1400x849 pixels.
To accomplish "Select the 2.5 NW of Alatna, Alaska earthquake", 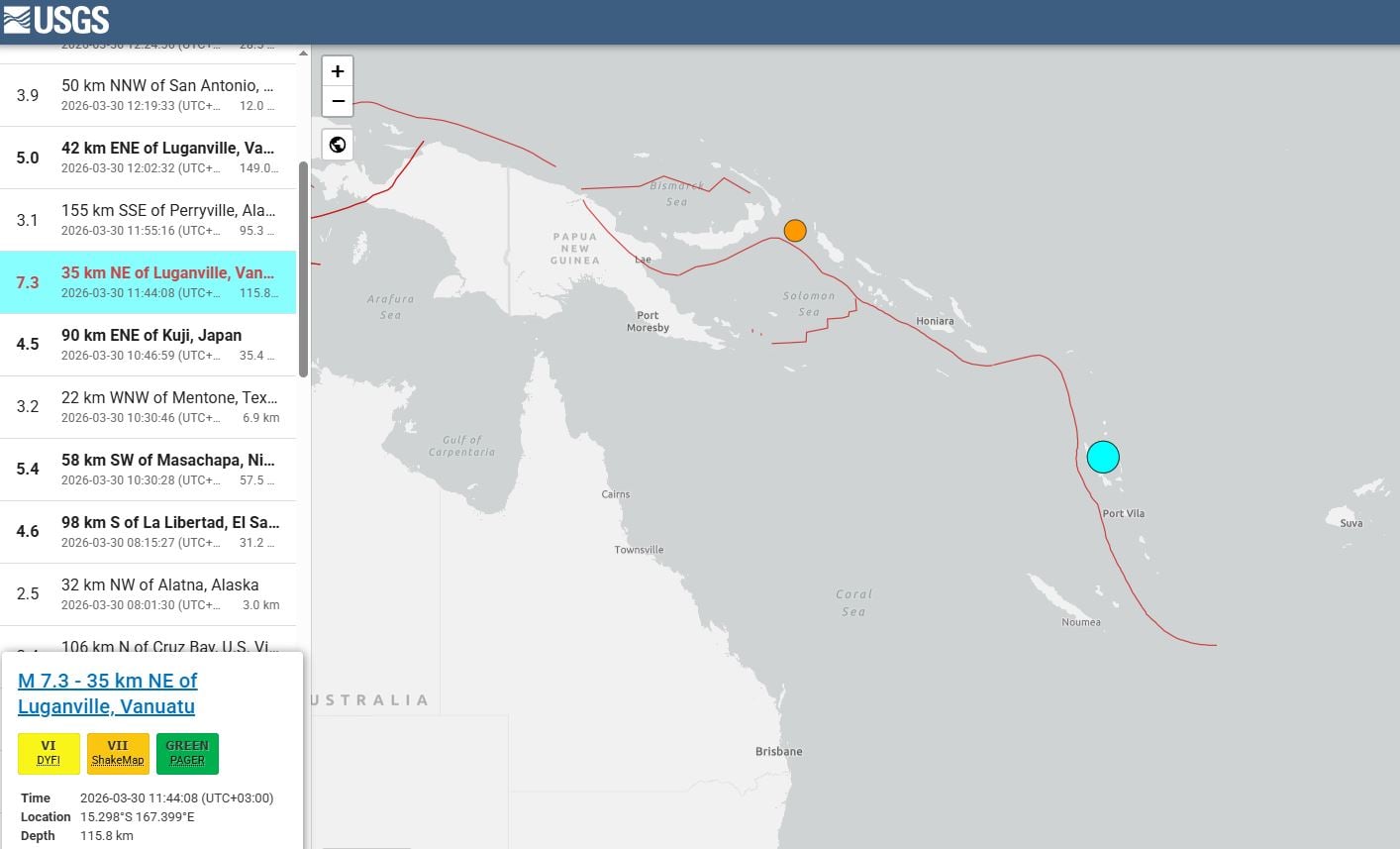I will [x=149, y=594].
